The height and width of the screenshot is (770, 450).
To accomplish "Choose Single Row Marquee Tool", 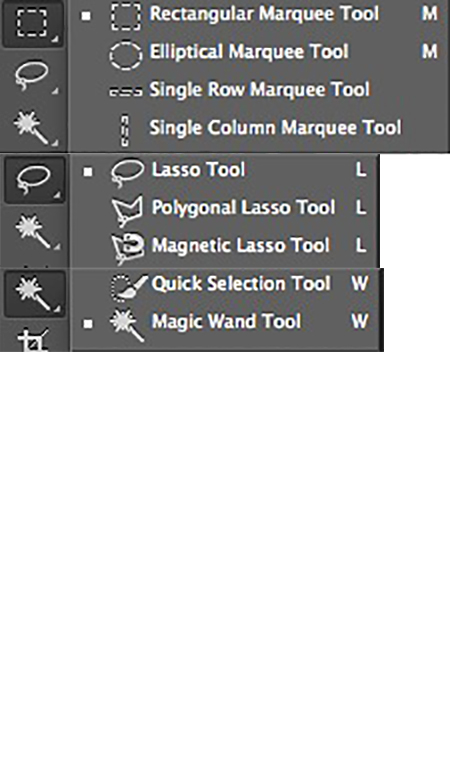I will pyautogui.click(x=260, y=90).
